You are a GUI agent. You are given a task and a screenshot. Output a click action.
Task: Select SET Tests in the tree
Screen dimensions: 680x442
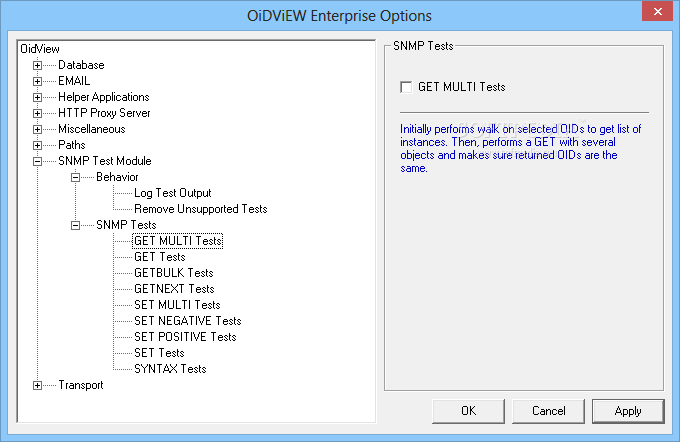pos(159,354)
